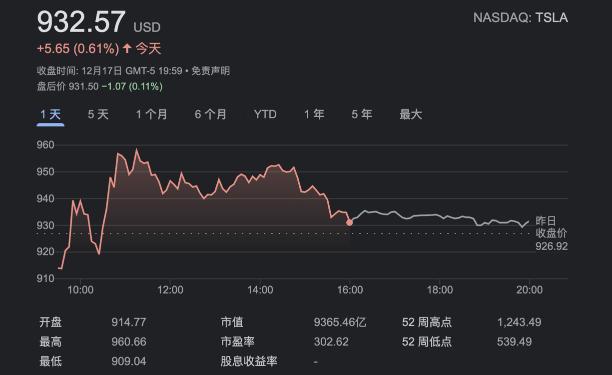Click the NASDAQ: TSLA ticker label
Image resolution: width=612 pixels, height=375 pixels.
(520, 18)
